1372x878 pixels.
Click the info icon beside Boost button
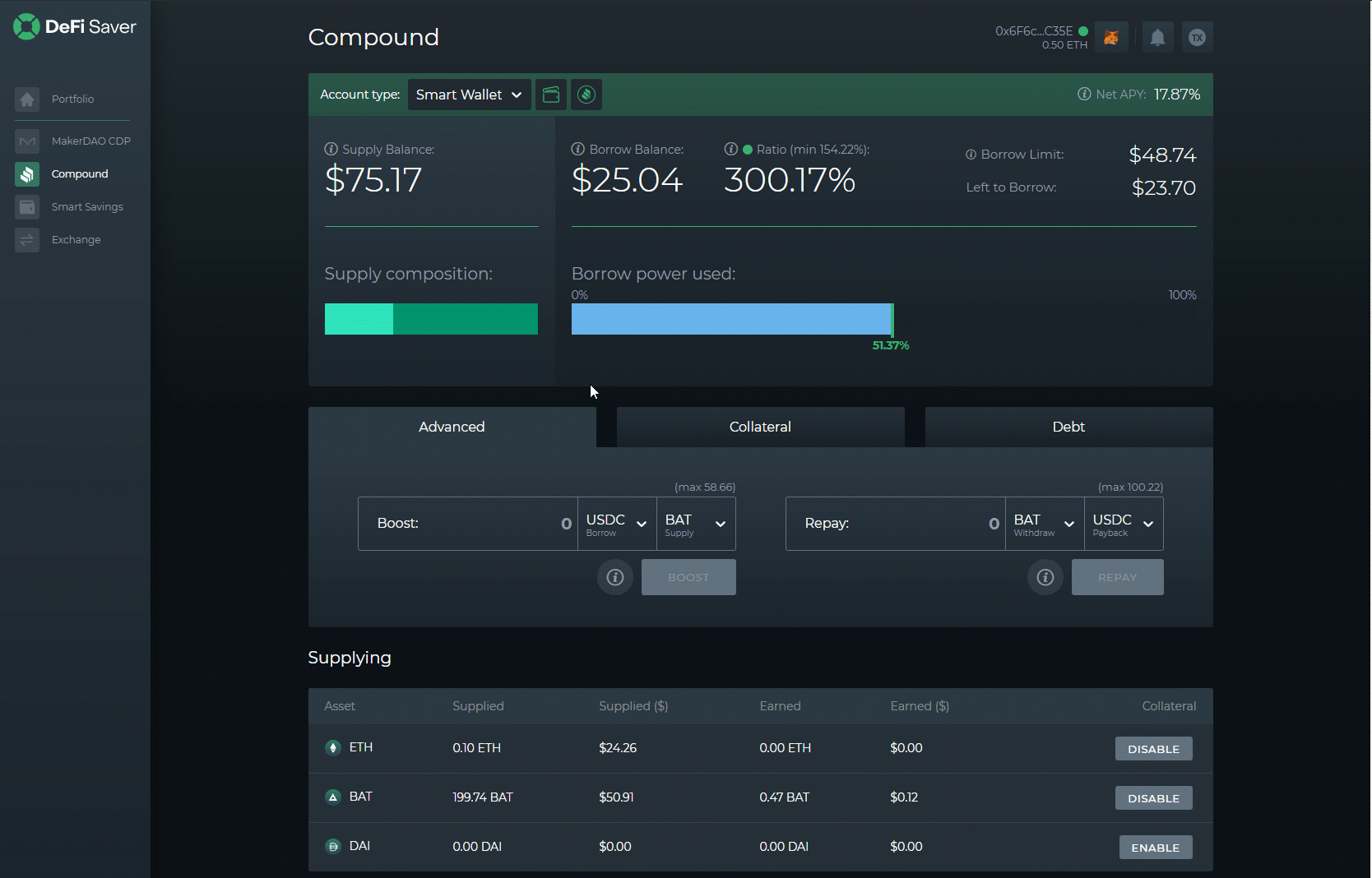point(615,577)
